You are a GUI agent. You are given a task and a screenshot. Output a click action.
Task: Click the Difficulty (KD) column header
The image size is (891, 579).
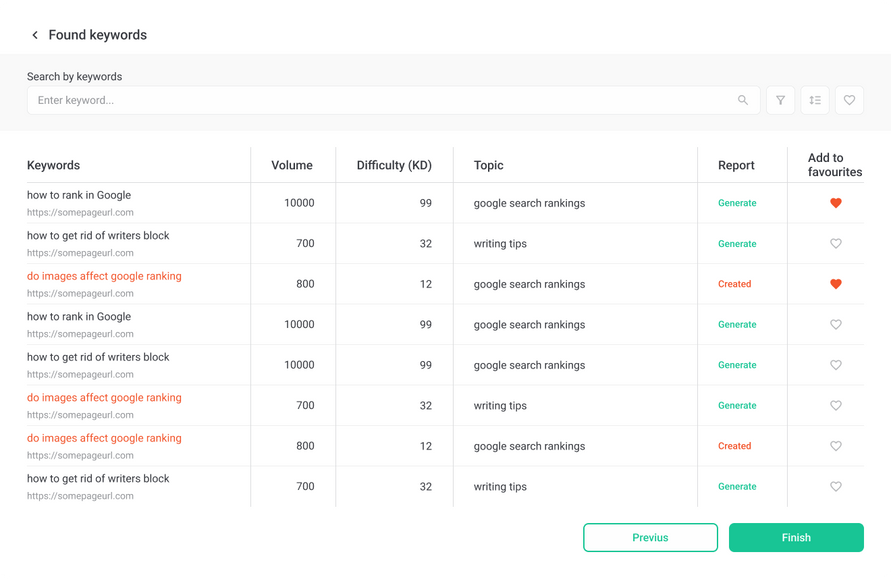[394, 165]
